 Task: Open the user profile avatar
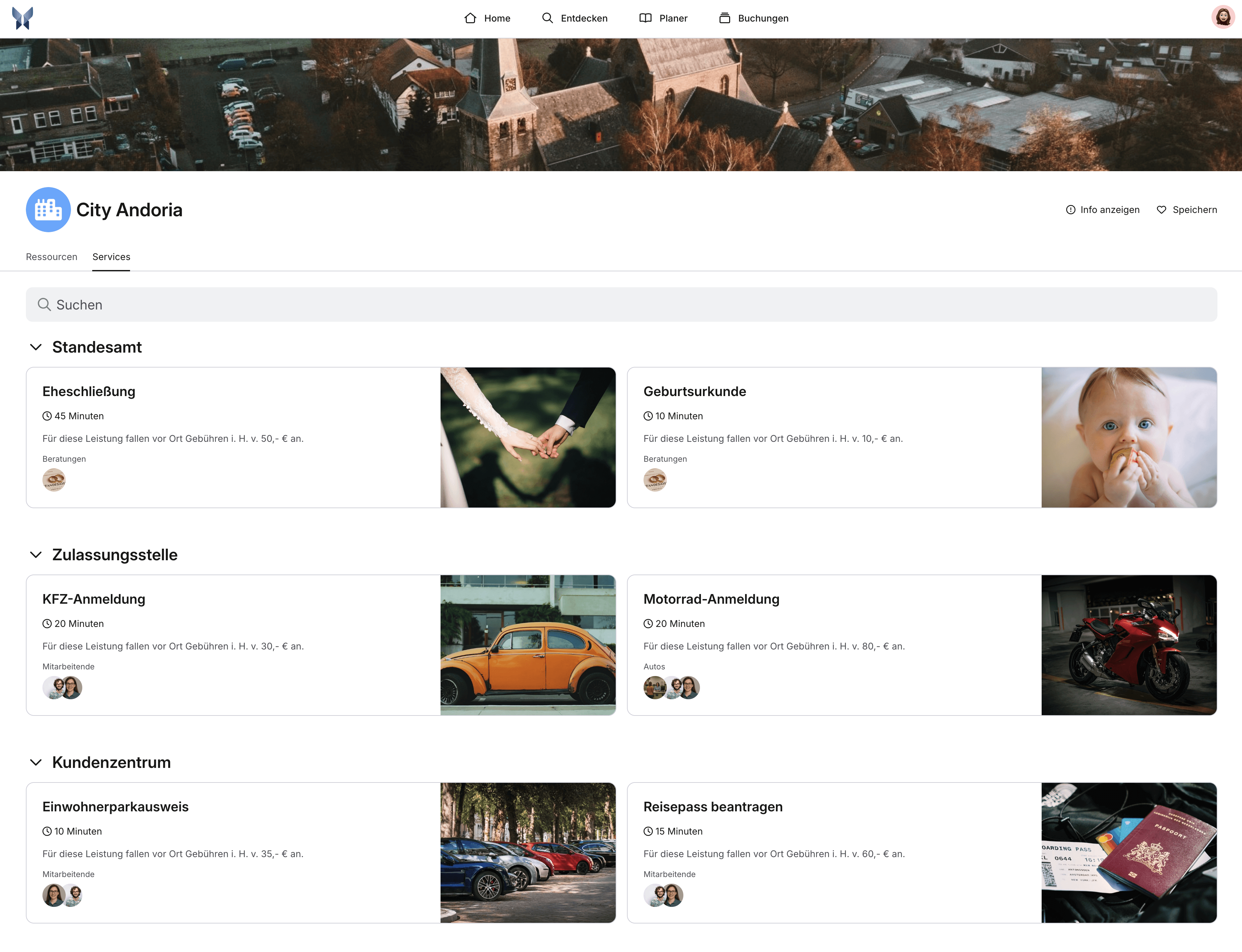tap(1223, 18)
